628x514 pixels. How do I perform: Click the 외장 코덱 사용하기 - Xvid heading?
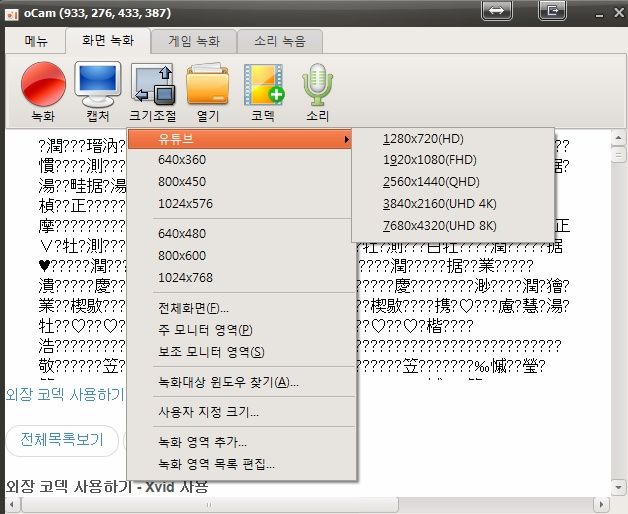point(107,487)
